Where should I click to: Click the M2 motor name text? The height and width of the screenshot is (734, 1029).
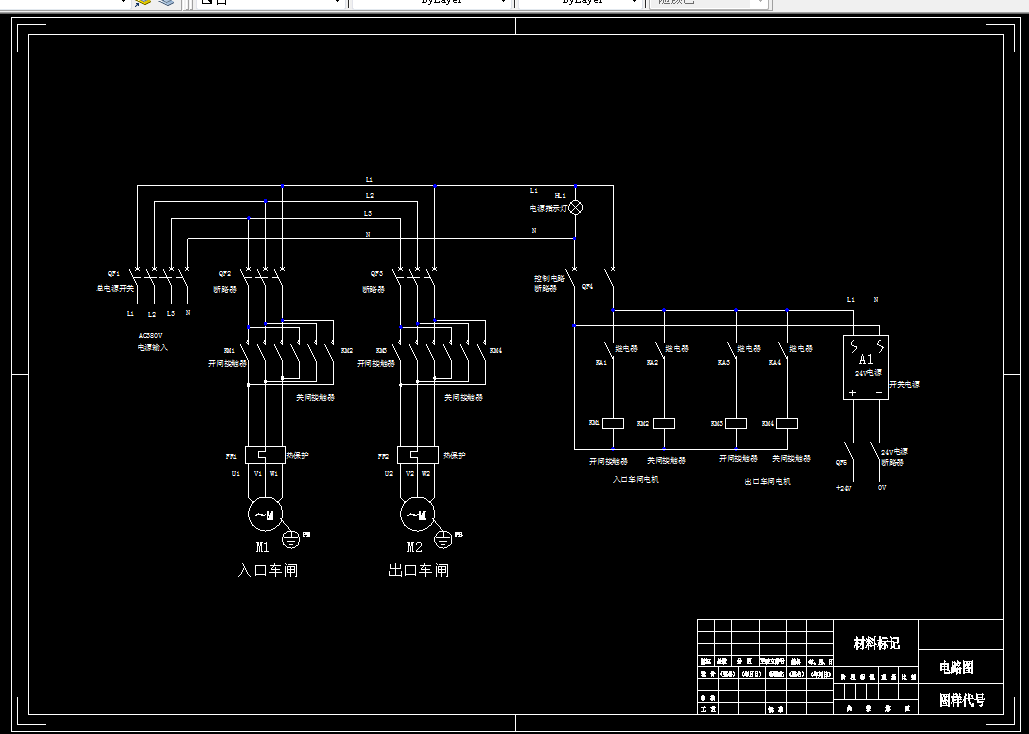[415, 547]
